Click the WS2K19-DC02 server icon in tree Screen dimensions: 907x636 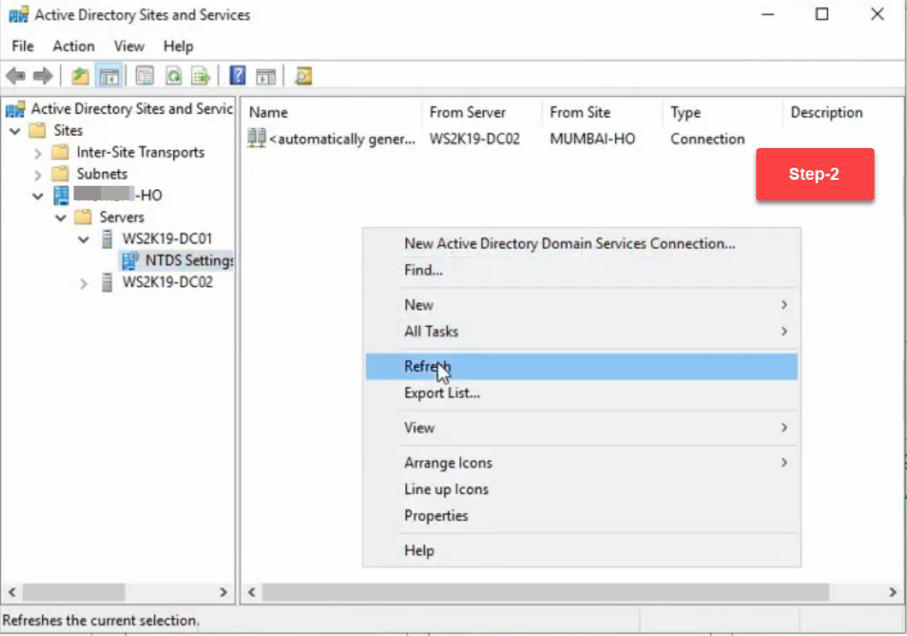[x=107, y=282]
